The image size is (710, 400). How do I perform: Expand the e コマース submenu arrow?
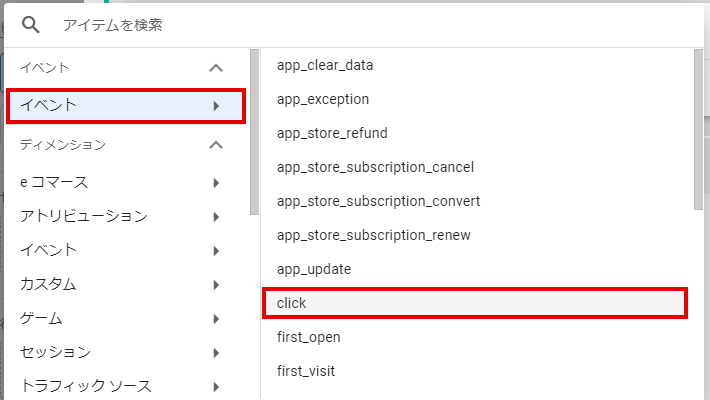[x=216, y=183]
